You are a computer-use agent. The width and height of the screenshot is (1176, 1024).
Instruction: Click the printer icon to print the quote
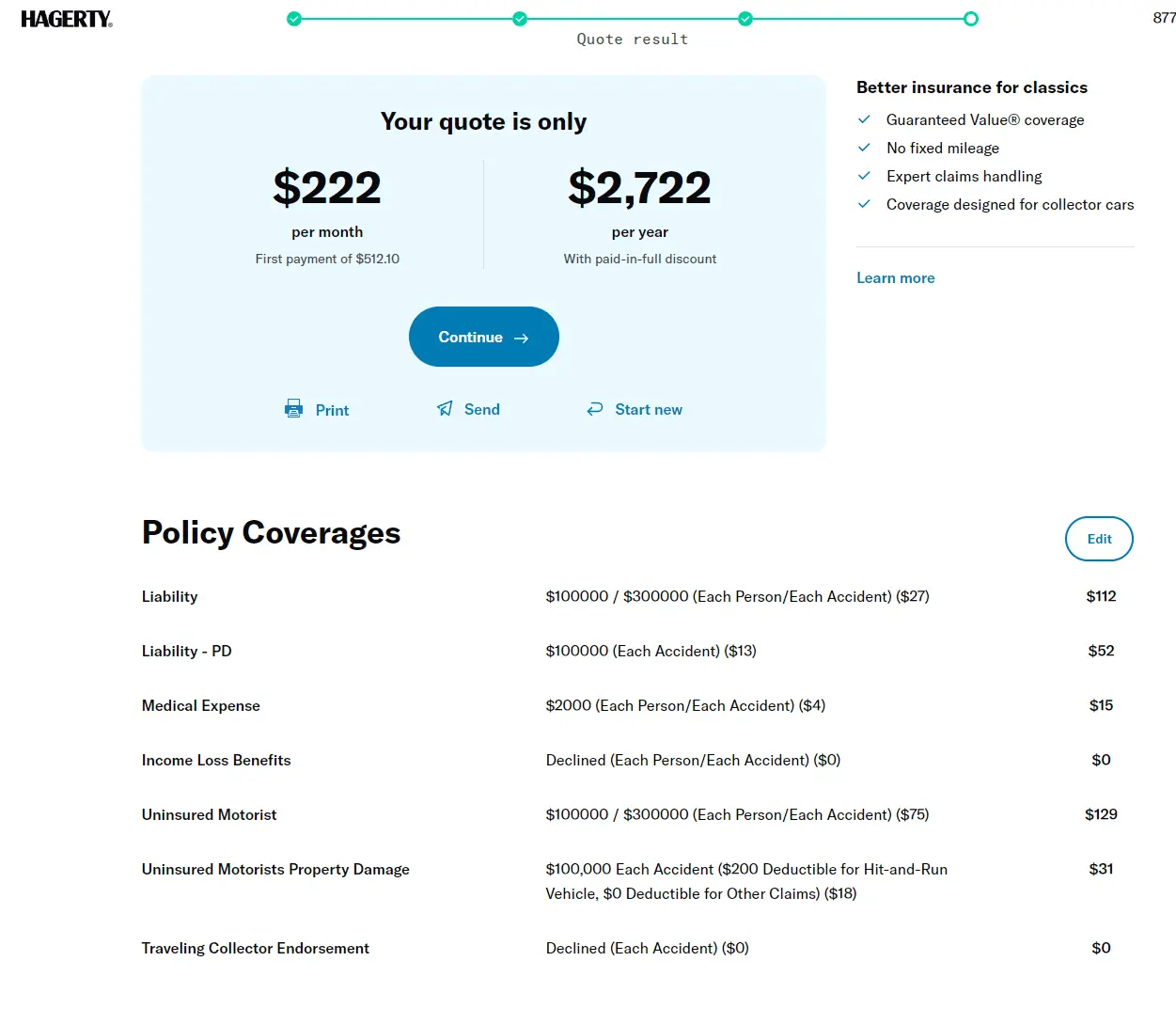[x=294, y=409]
